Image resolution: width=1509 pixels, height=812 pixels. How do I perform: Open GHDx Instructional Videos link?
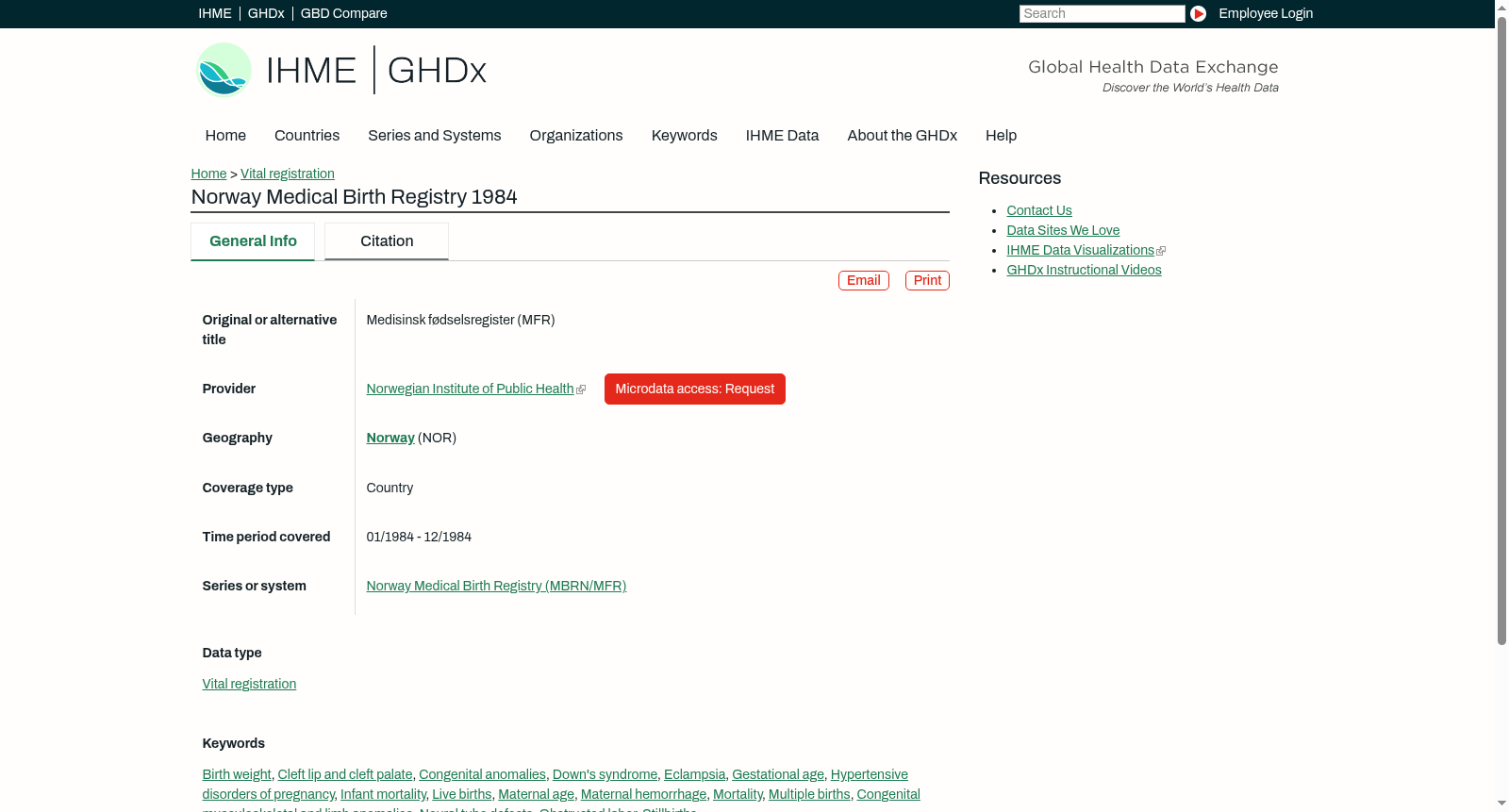click(1084, 271)
